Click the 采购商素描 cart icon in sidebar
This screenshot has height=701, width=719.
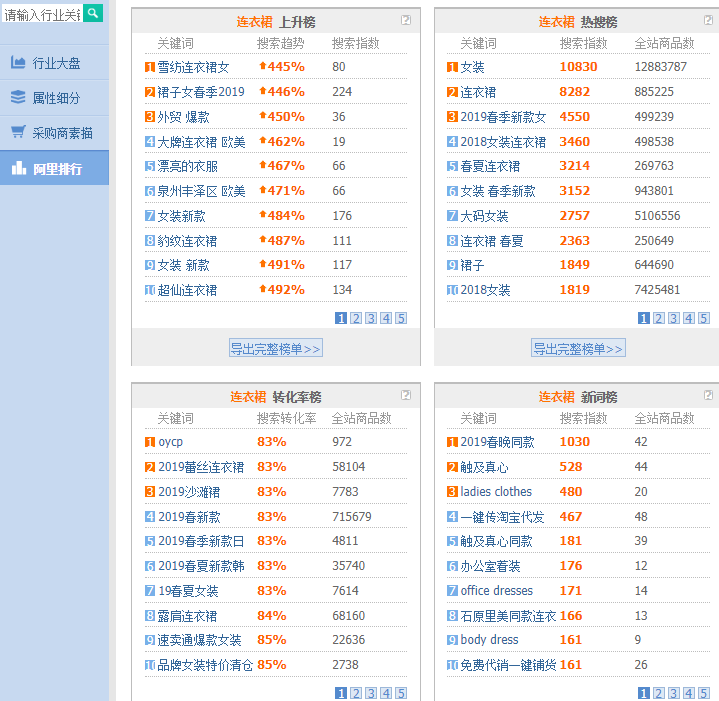18,132
